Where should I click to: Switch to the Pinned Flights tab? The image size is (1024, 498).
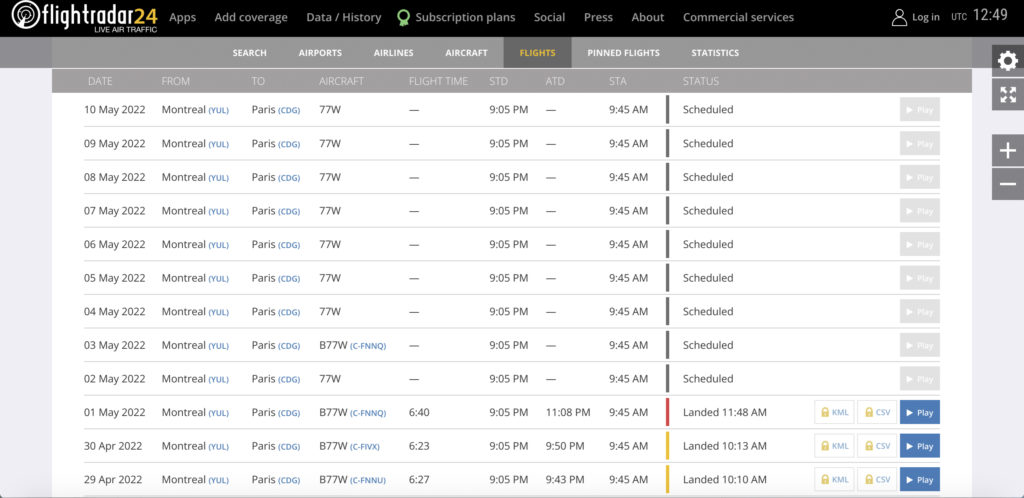click(x=623, y=53)
